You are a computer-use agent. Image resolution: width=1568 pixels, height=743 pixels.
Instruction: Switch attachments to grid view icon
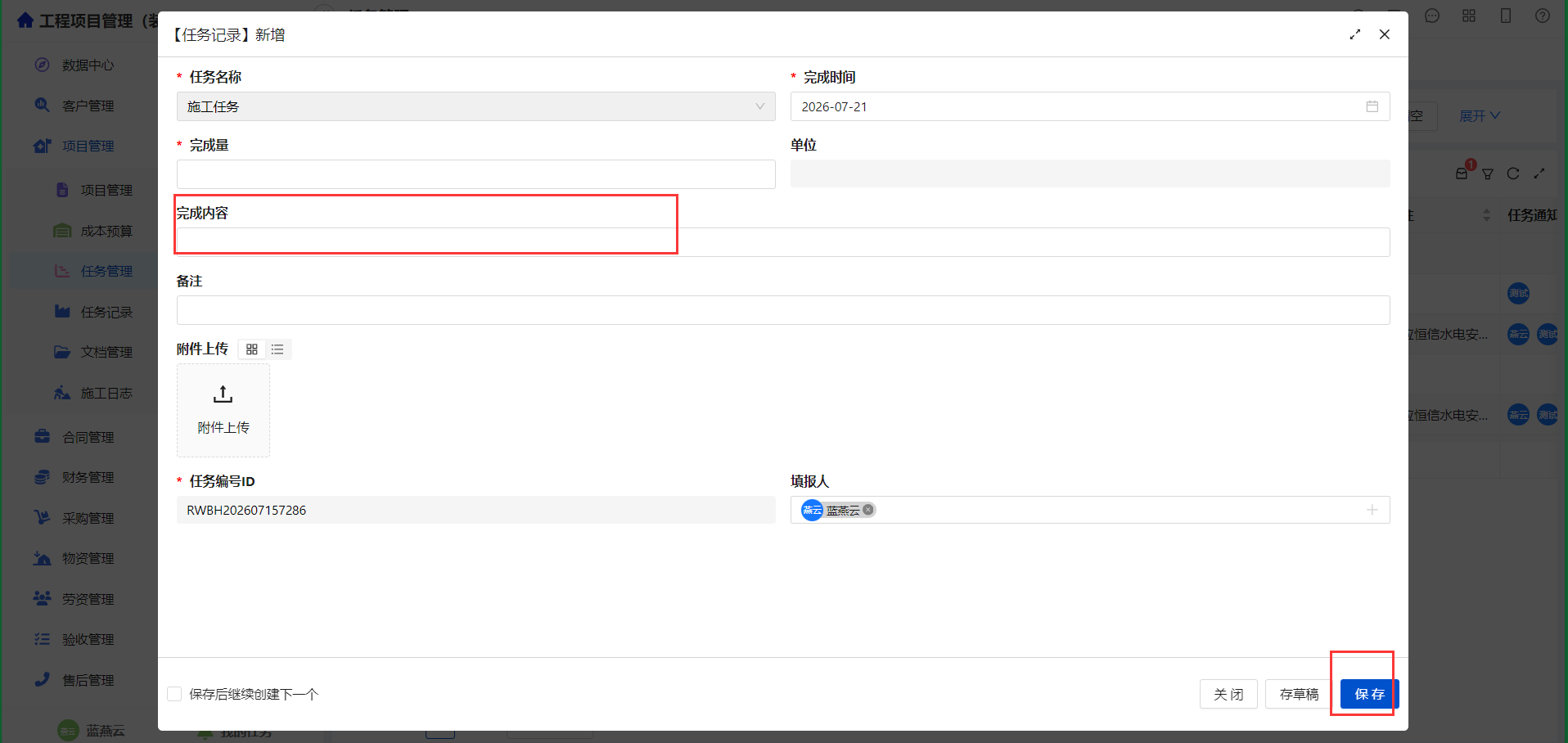click(x=252, y=349)
